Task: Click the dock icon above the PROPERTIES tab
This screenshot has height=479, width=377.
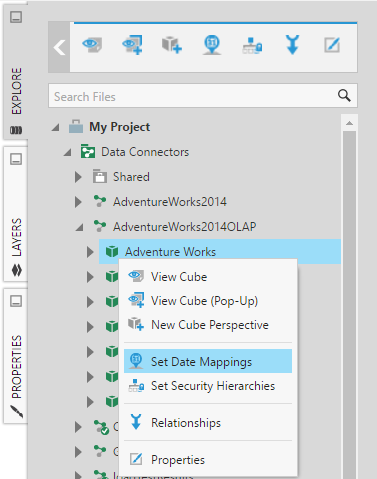Action: [x=16, y=301]
